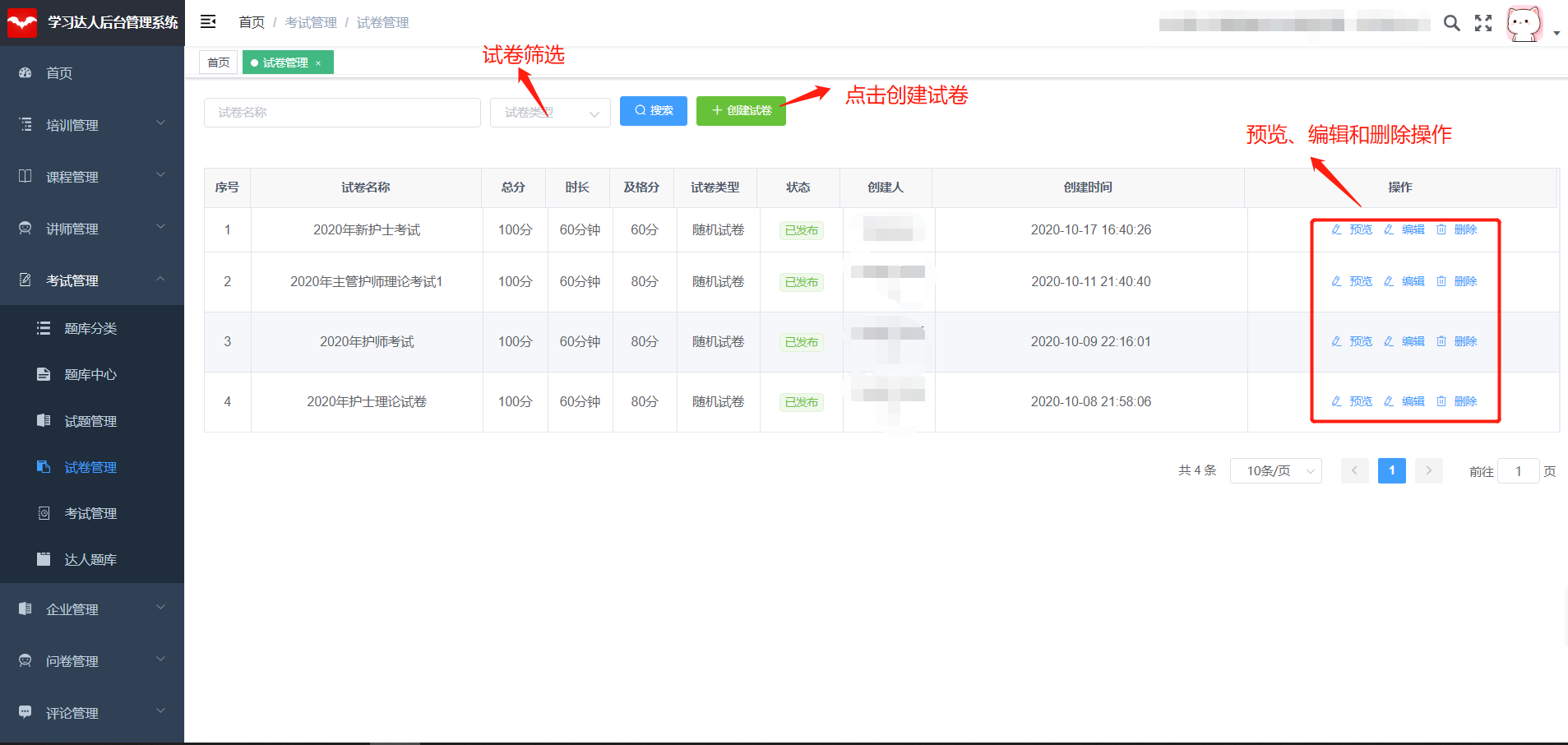
Task: Close the 试卷管理 tab with x icon
Action: (x=318, y=63)
